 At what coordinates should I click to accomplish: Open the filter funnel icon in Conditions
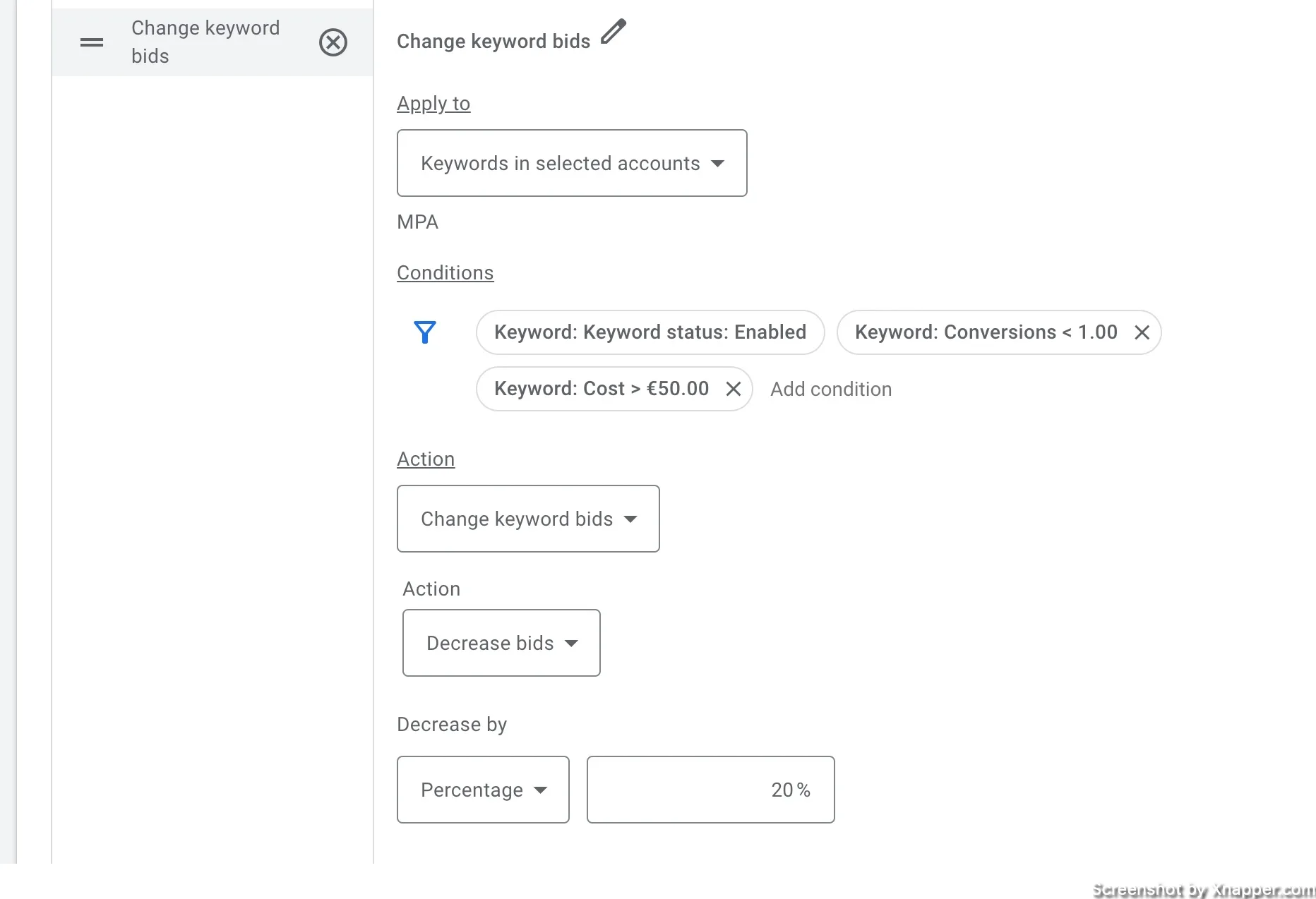pyautogui.click(x=425, y=332)
